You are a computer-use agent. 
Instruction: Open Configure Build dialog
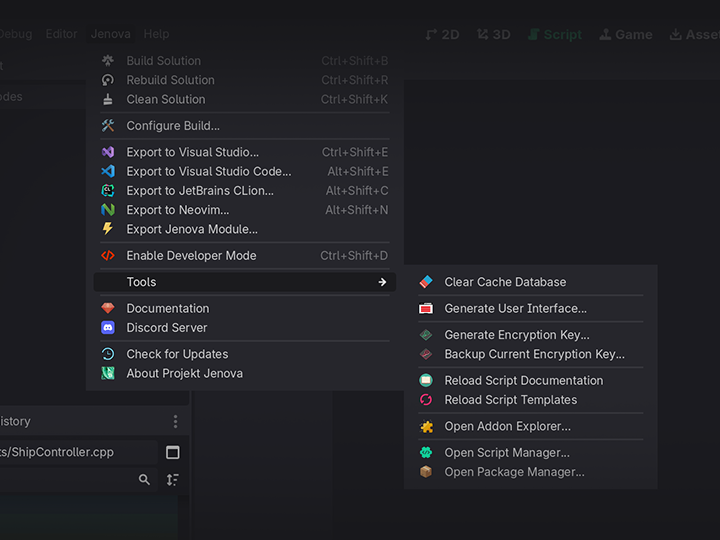click(245, 125)
